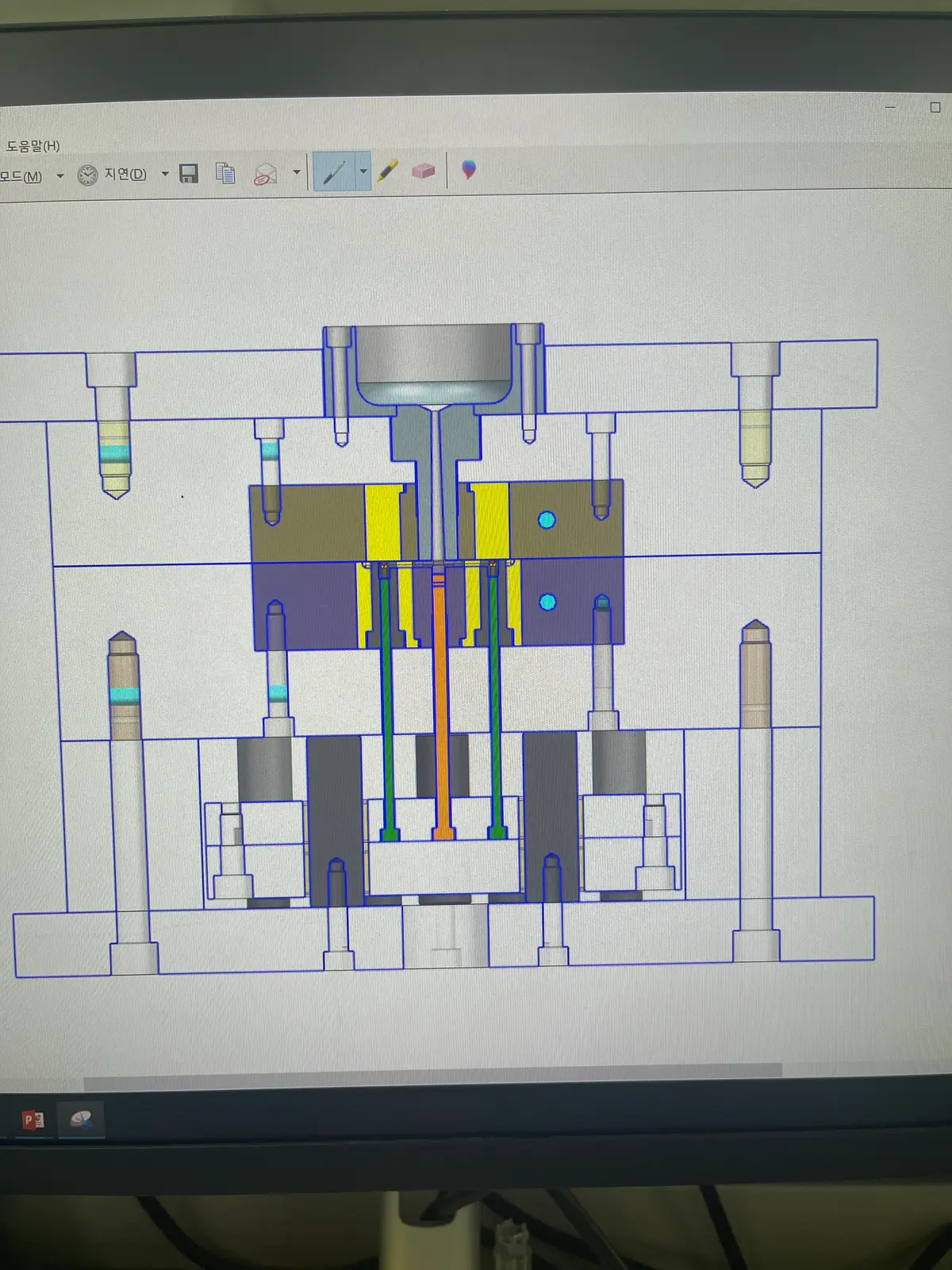Open PowerPoint from the taskbar

[x=33, y=1120]
